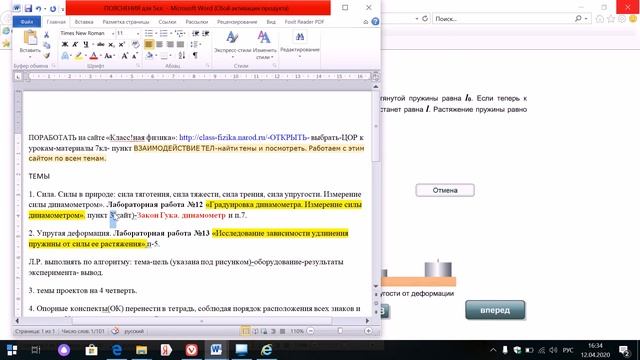The height and width of the screenshot is (360, 640).
Task: Open Word help question mark icon
Action: (375, 22)
